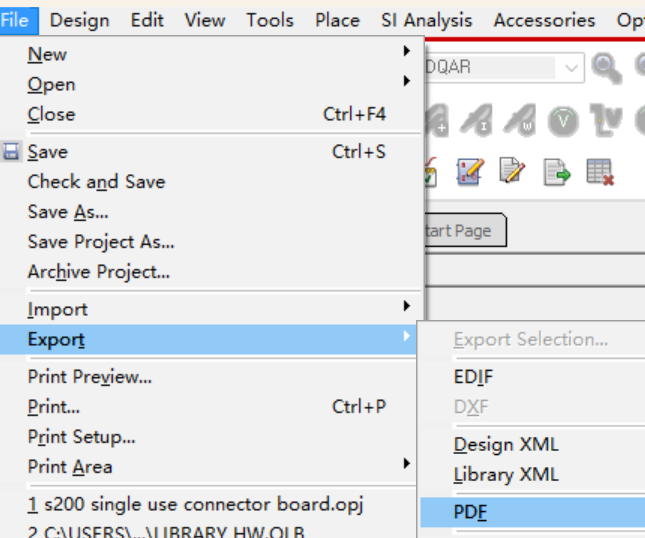Open the View menu
Screen dimensions: 645x538
pyautogui.click(x=205, y=20)
